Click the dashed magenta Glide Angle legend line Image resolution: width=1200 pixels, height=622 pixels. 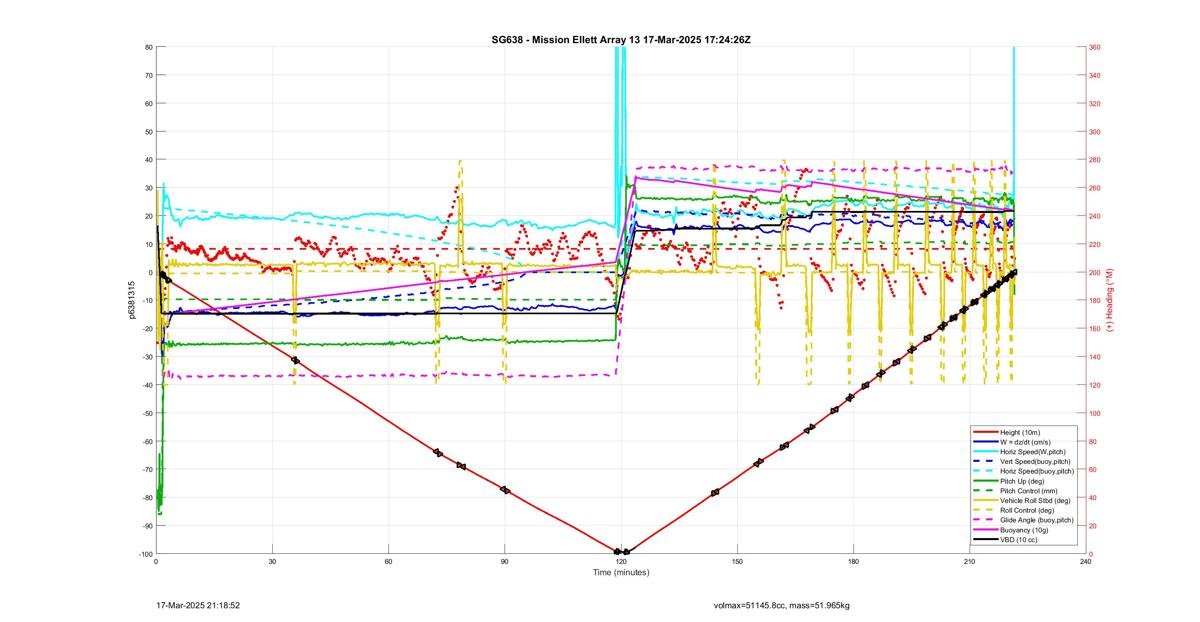(984, 520)
